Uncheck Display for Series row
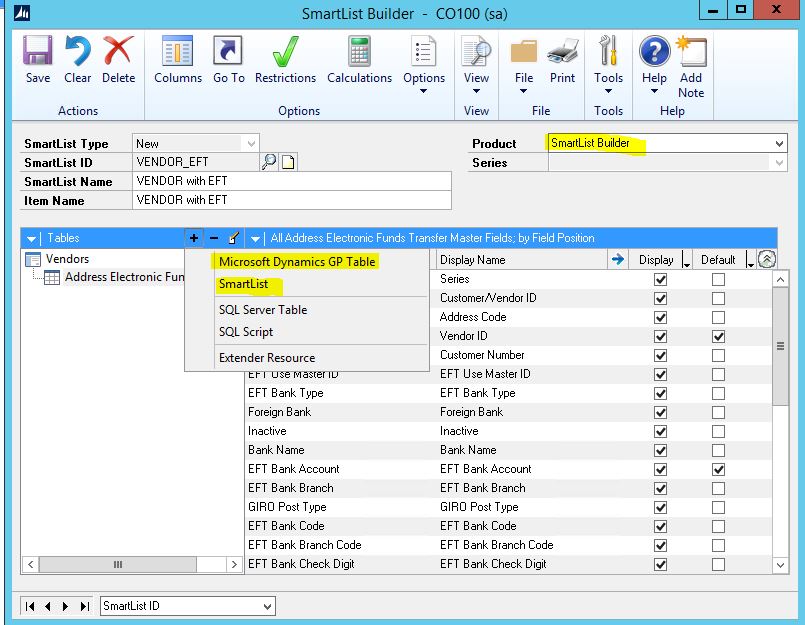 click(x=660, y=279)
